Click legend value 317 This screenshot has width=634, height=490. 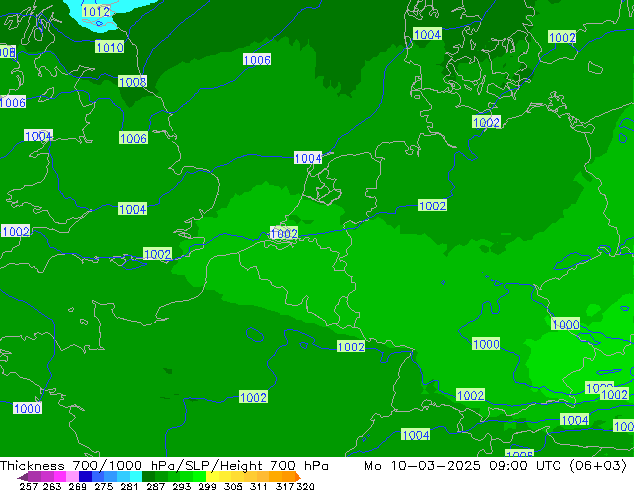(x=285, y=486)
